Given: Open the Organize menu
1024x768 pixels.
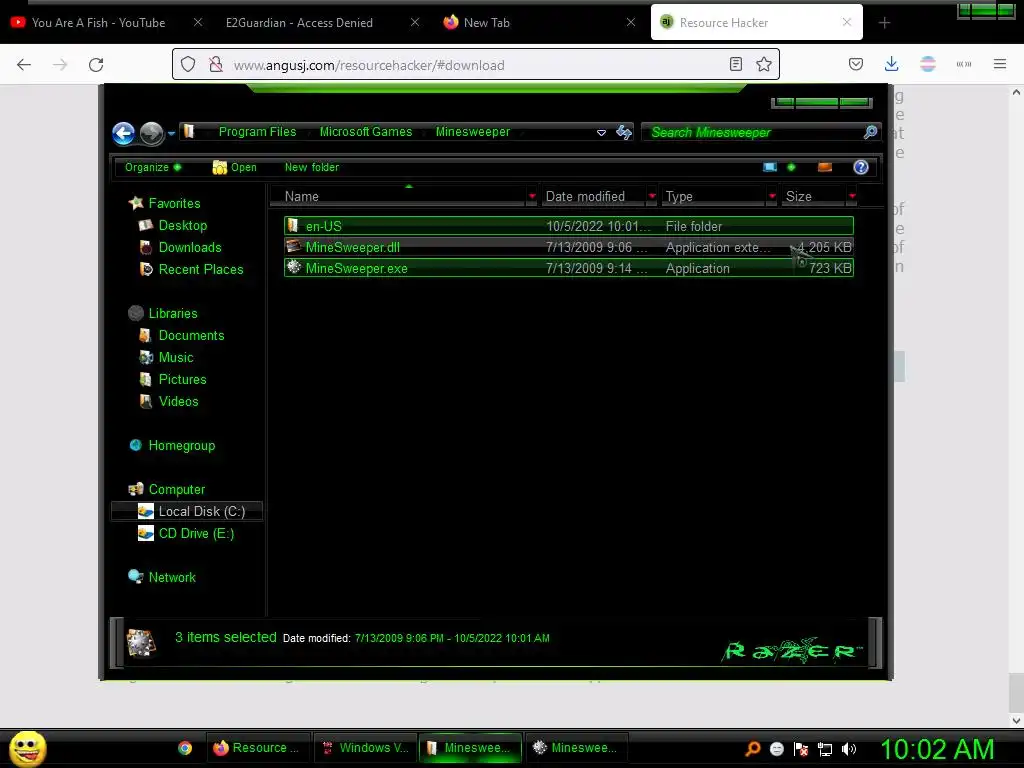Looking at the screenshot, I should (x=153, y=167).
